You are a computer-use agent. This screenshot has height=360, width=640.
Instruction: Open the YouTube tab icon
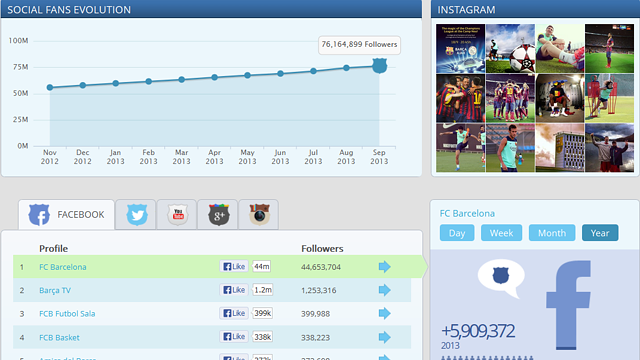178,215
